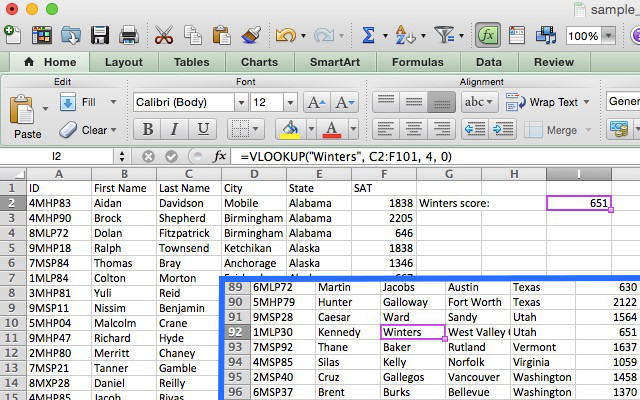Toggle Italic formatting
The height and width of the screenshot is (400, 640).
175,130
